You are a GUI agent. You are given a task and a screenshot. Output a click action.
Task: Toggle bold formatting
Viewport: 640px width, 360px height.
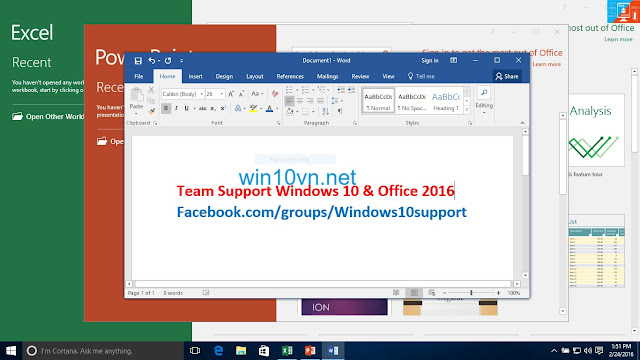(166, 109)
